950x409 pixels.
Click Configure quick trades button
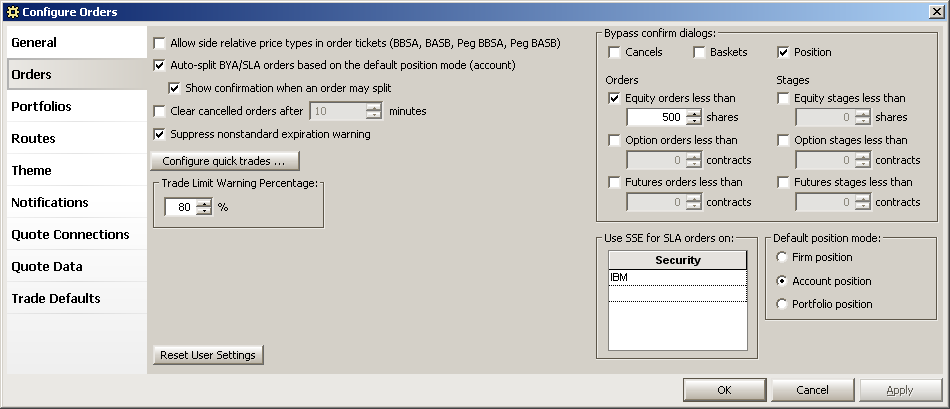click(x=224, y=160)
